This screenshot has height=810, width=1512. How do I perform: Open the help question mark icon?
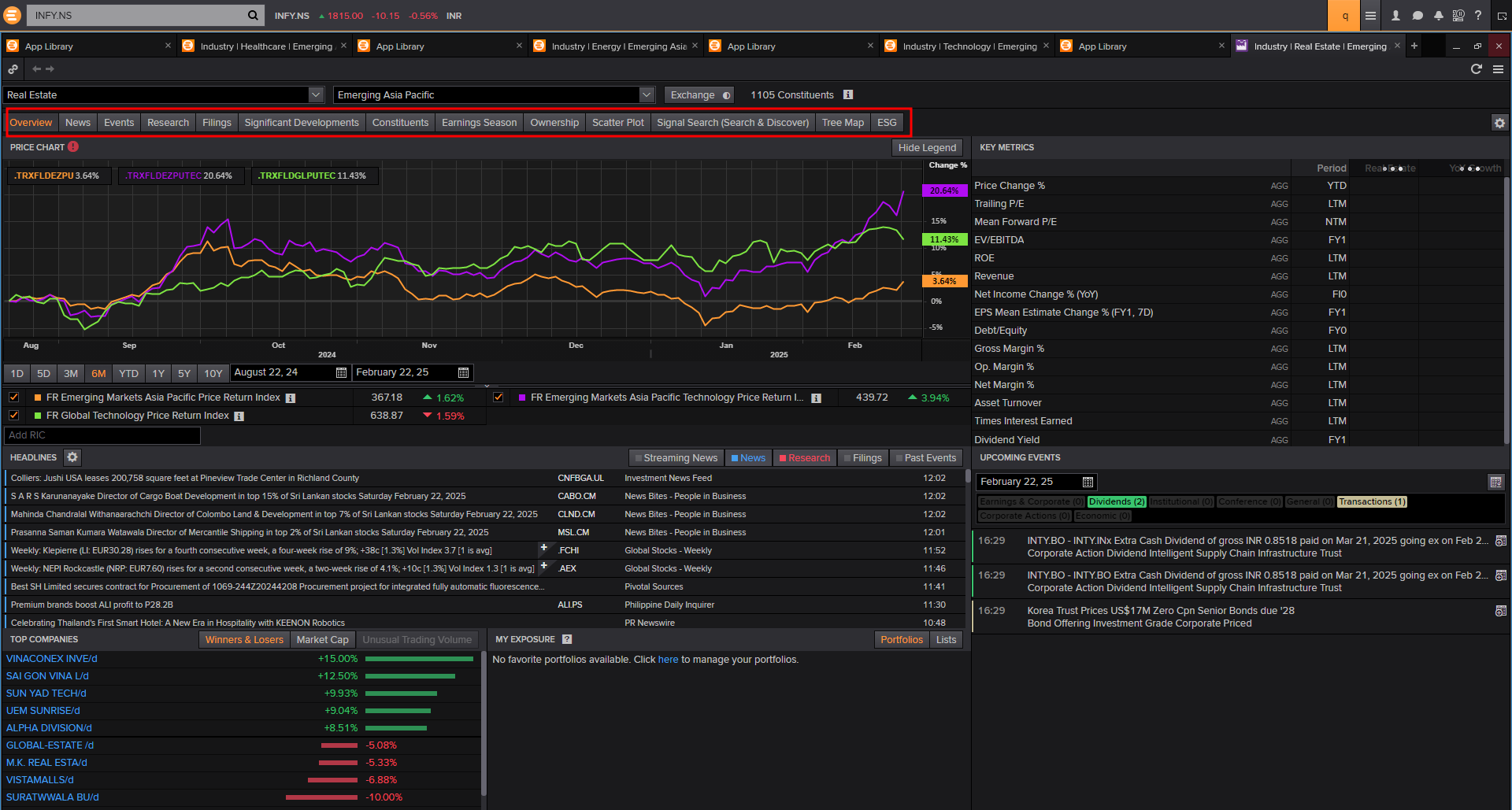(1478, 16)
